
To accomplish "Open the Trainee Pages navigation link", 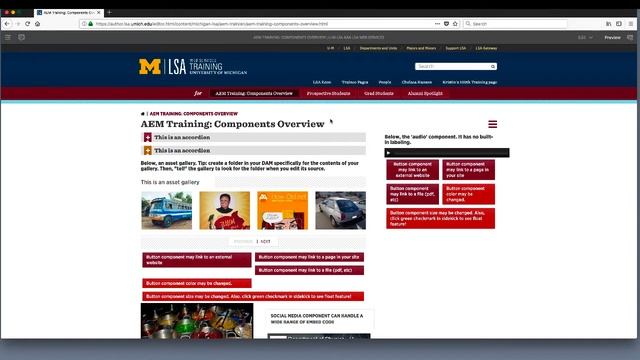I will coord(355,82).
